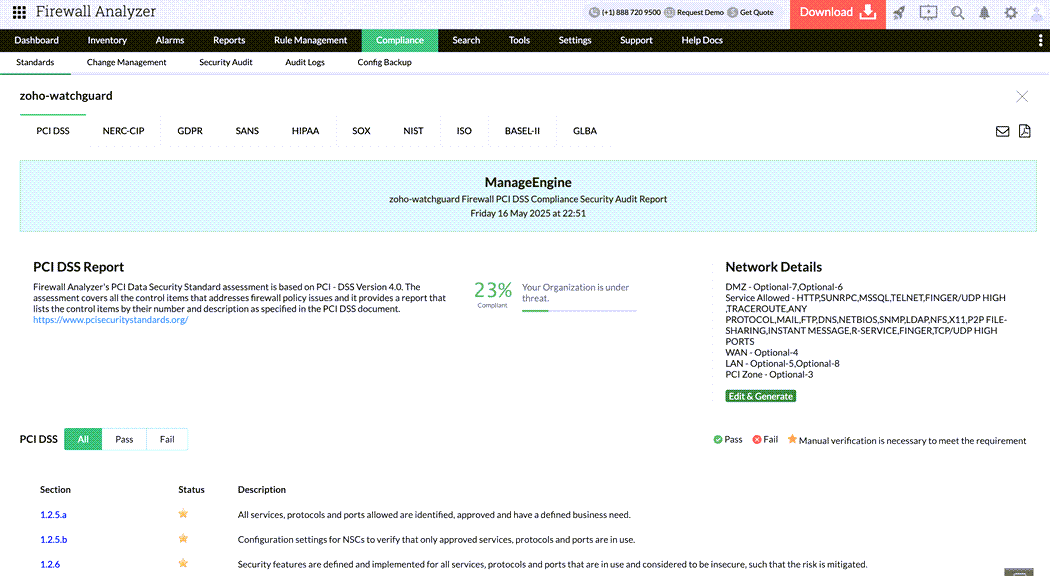The width and height of the screenshot is (1050, 576).
Task: Close the zoho-watchguard report view
Action: point(1022,96)
